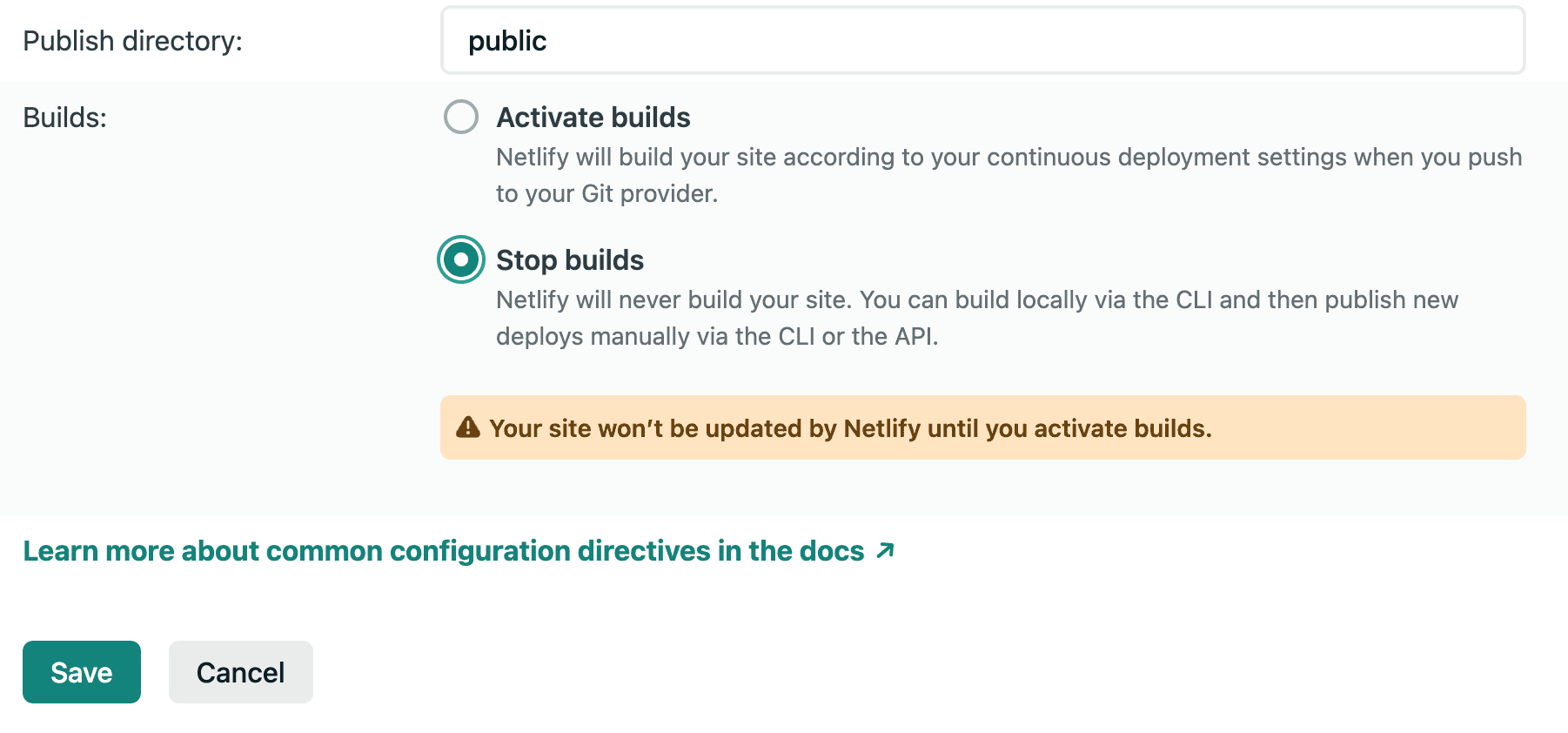
Task: Click the warning triangle icon in the alert banner
Action: tap(467, 427)
